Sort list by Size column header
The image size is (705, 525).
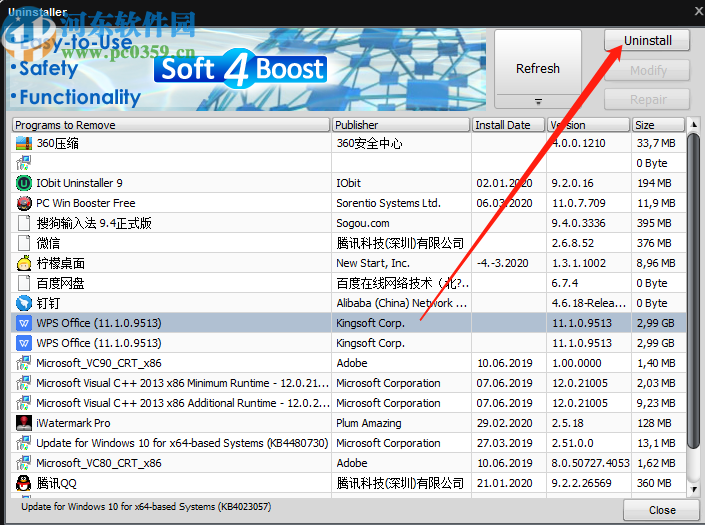pos(658,125)
